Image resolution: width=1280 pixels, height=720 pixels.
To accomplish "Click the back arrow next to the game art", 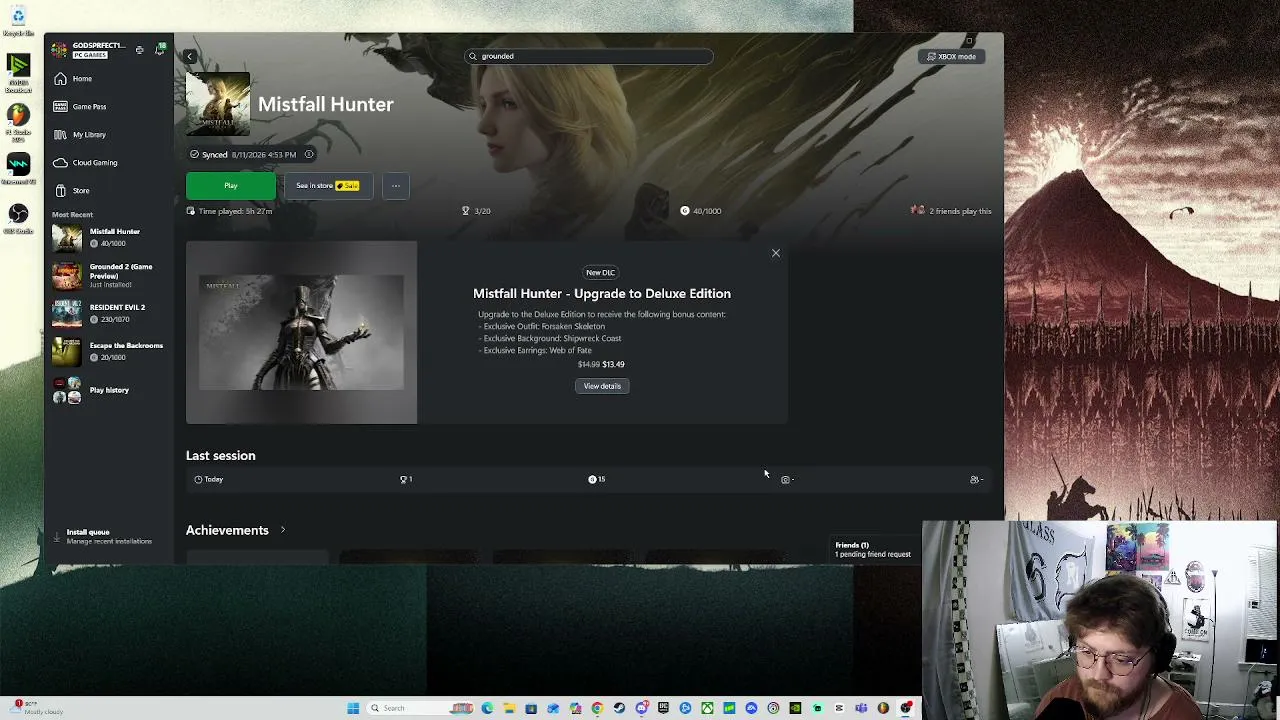I will [190, 56].
